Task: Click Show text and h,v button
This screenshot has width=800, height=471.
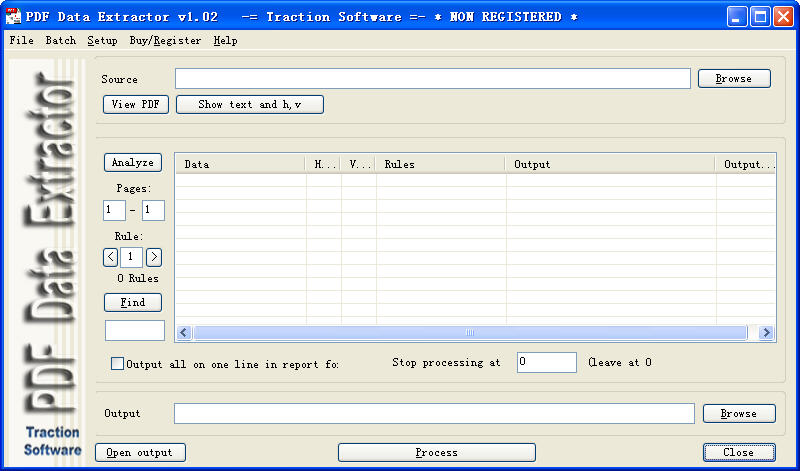Action: 250,105
